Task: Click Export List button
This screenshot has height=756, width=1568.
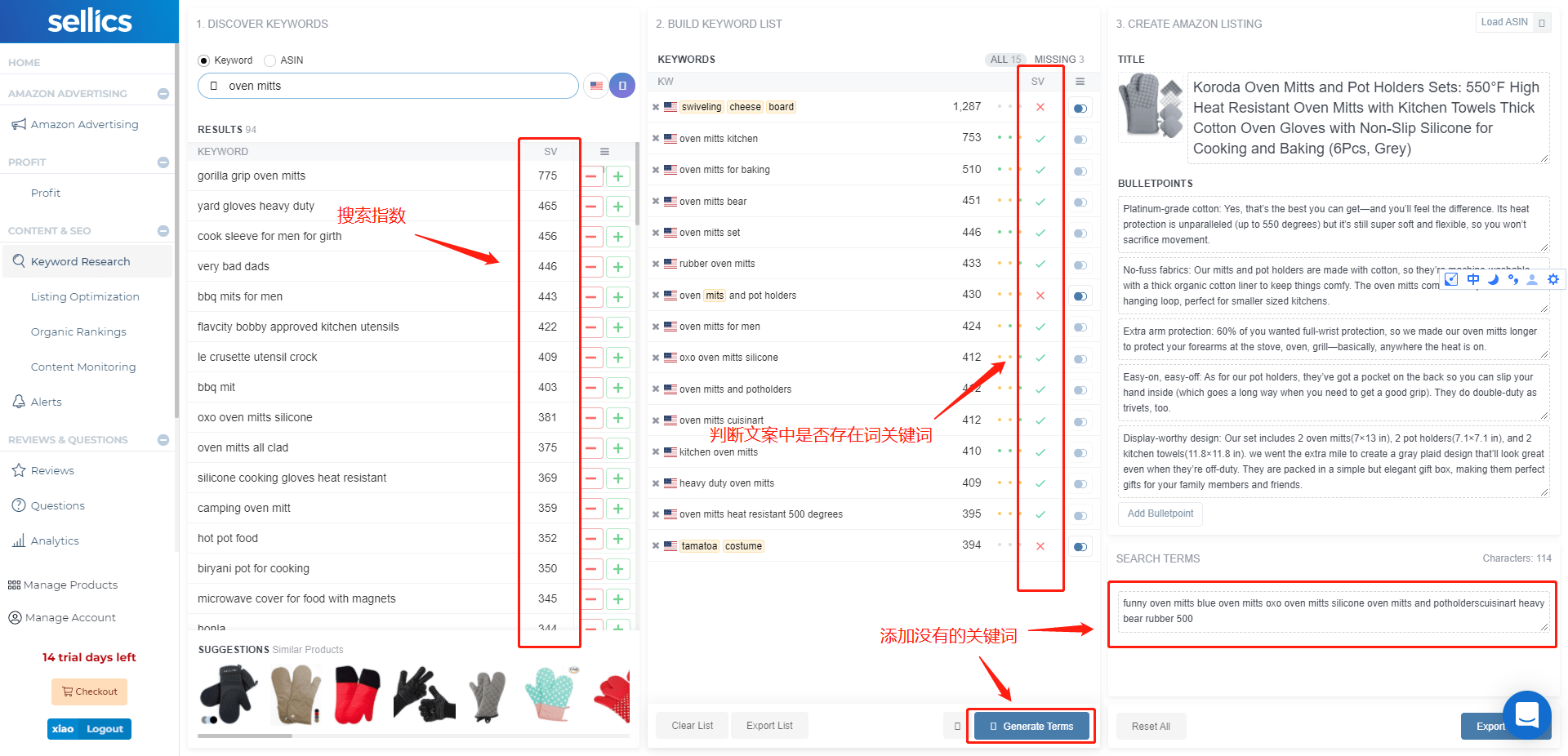Action: pyautogui.click(x=769, y=726)
